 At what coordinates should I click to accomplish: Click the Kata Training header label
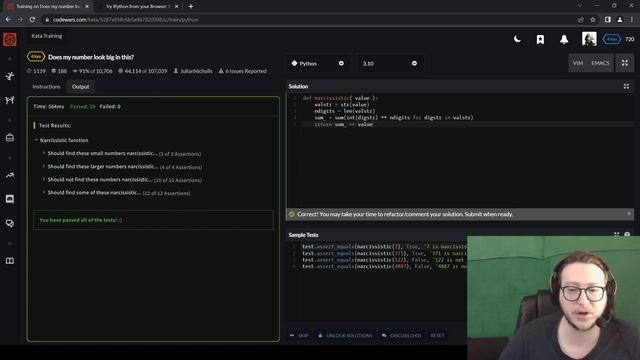tap(47, 36)
